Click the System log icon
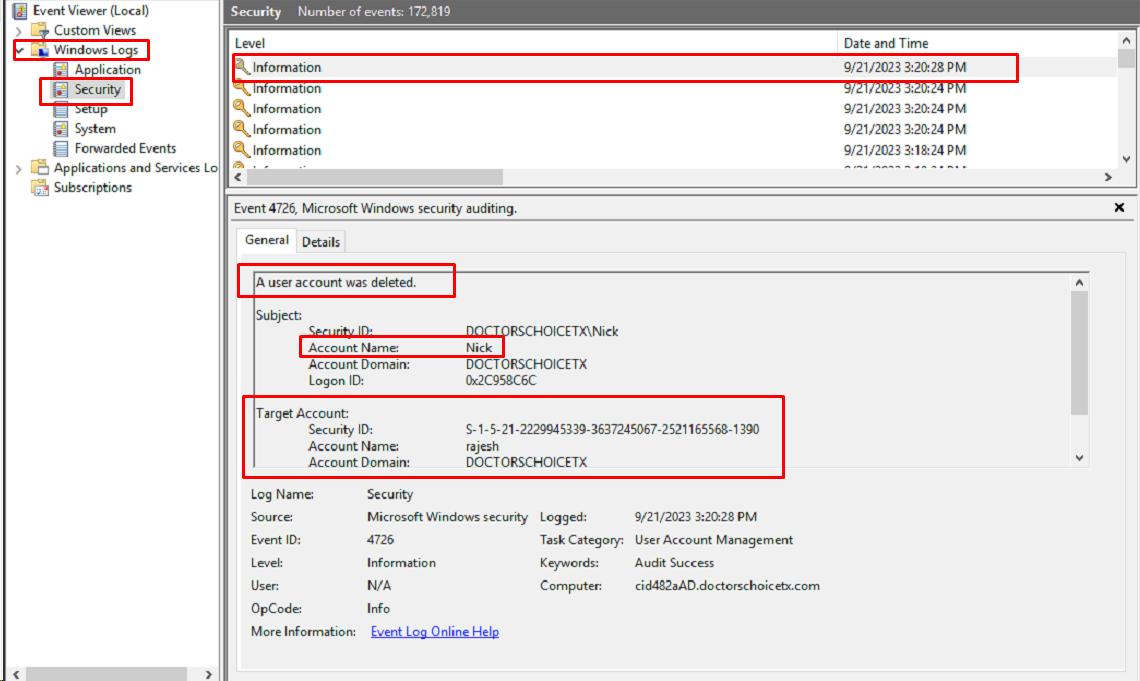1140x681 pixels. (x=61, y=129)
